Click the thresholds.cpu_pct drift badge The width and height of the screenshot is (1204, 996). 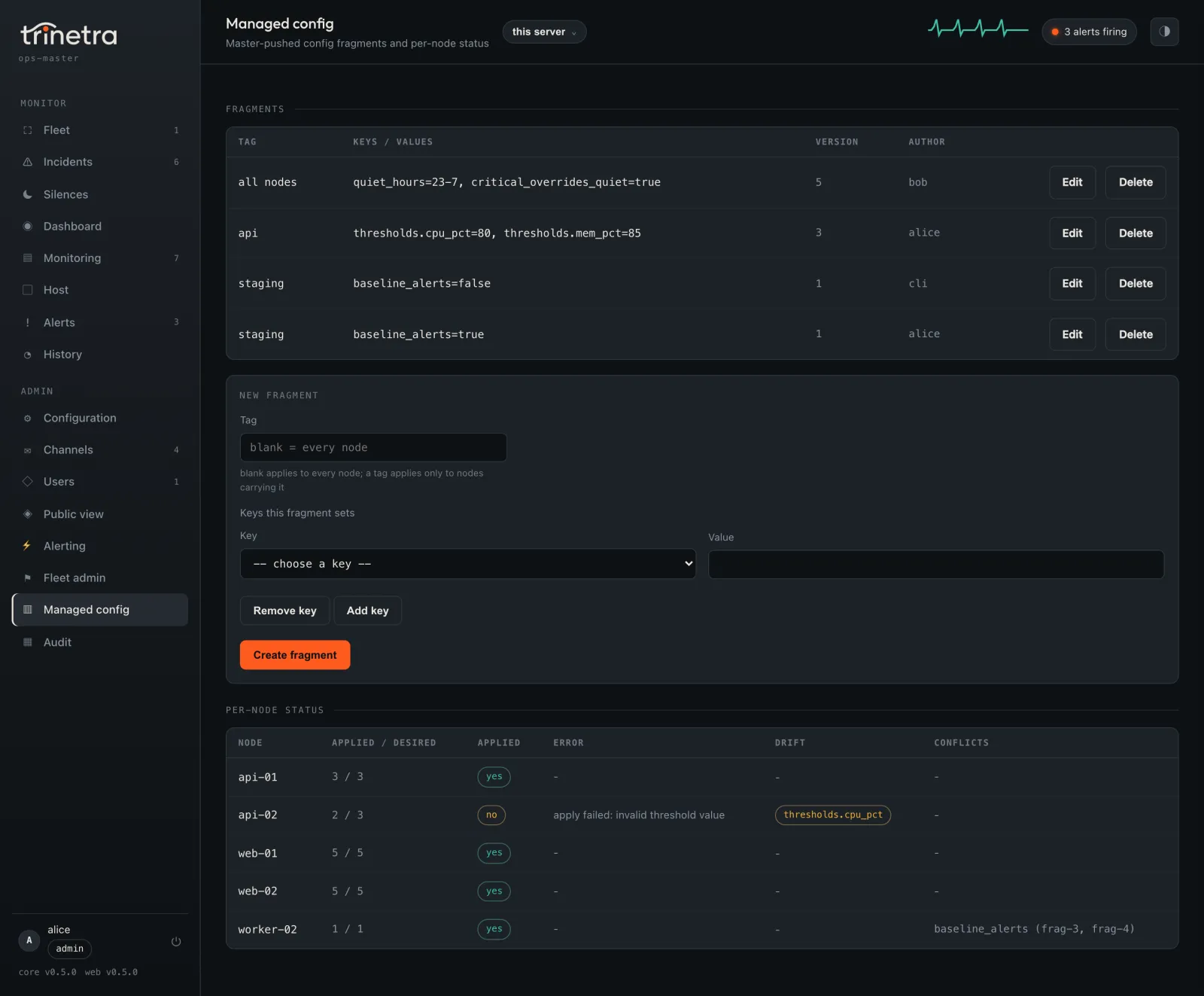click(x=833, y=815)
